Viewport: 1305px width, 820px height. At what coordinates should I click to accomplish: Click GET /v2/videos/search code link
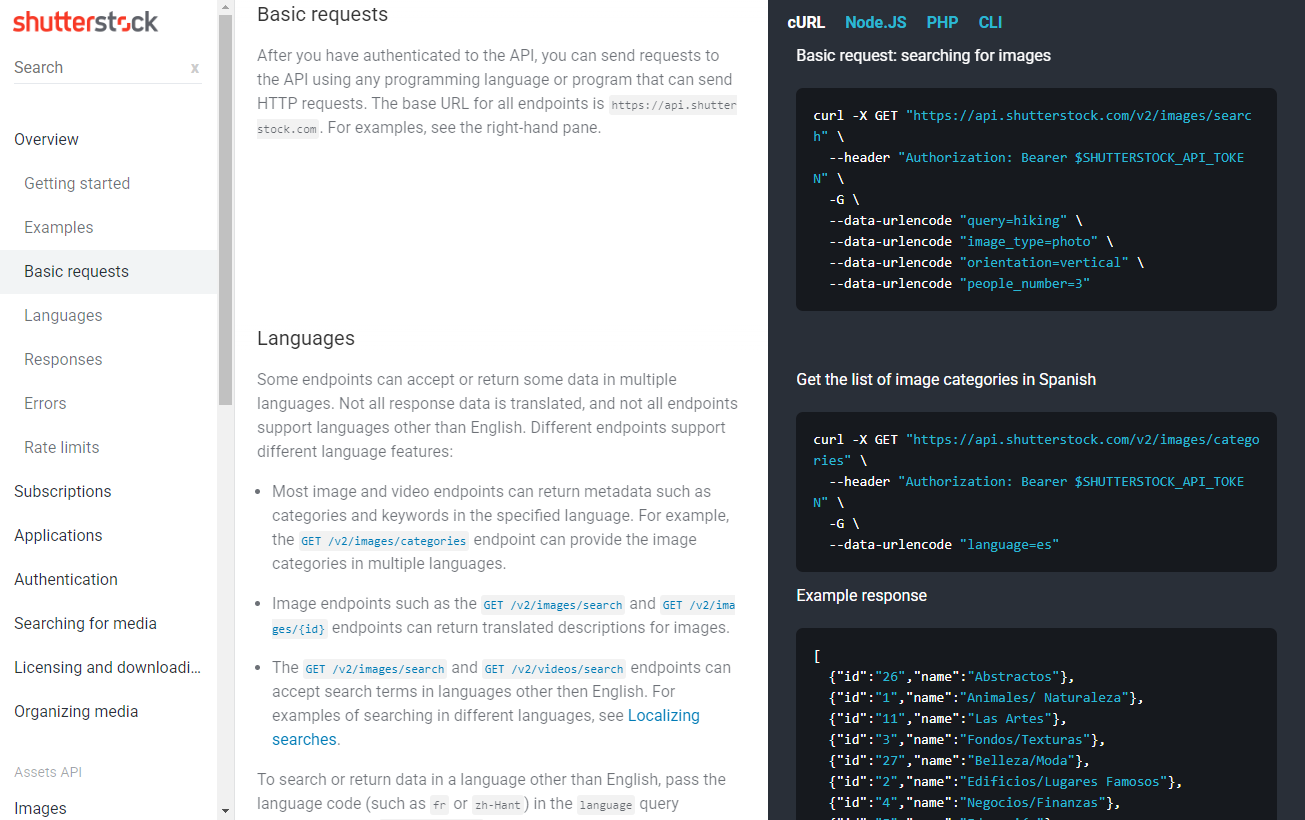click(x=554, y=669)
